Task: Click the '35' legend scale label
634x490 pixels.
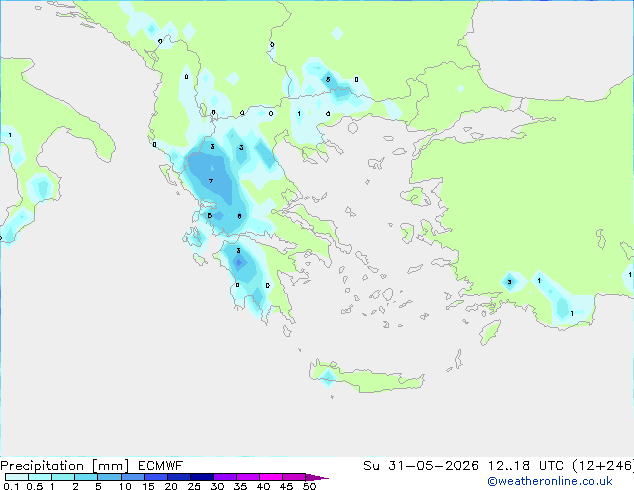Action: [240, 486]
